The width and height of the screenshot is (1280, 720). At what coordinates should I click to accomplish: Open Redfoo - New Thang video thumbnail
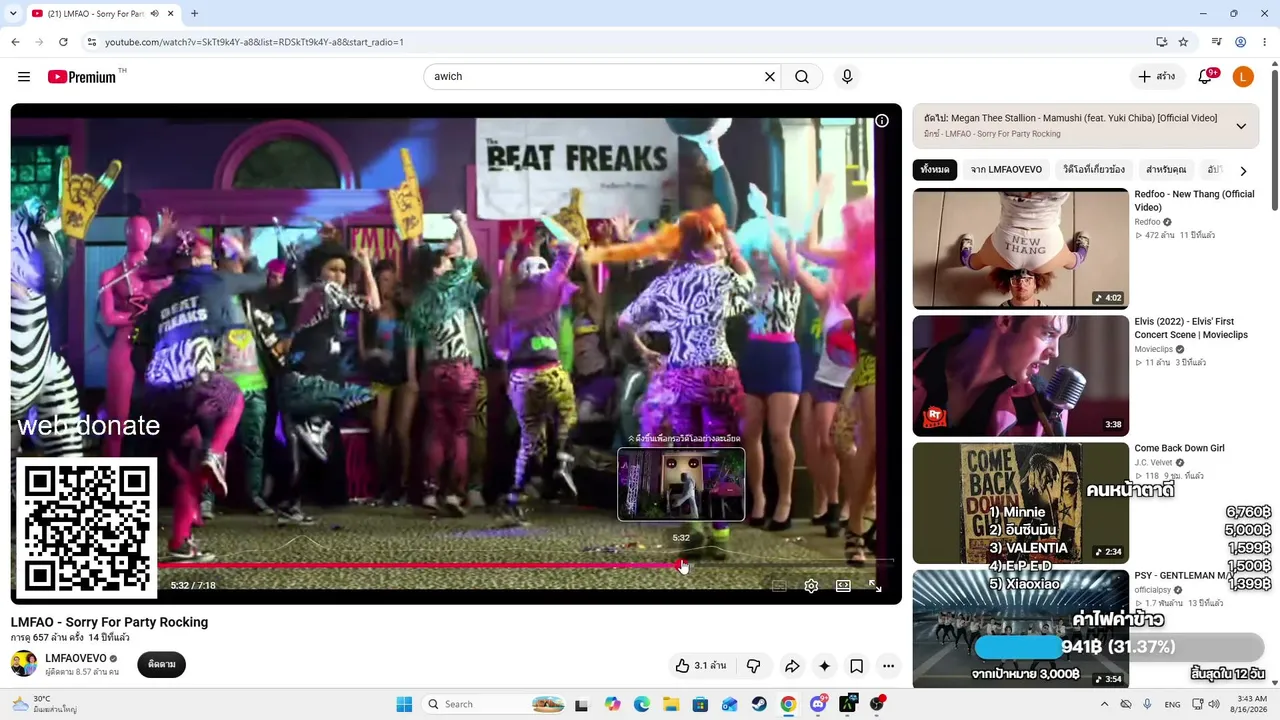click(x=1021, y=249)
